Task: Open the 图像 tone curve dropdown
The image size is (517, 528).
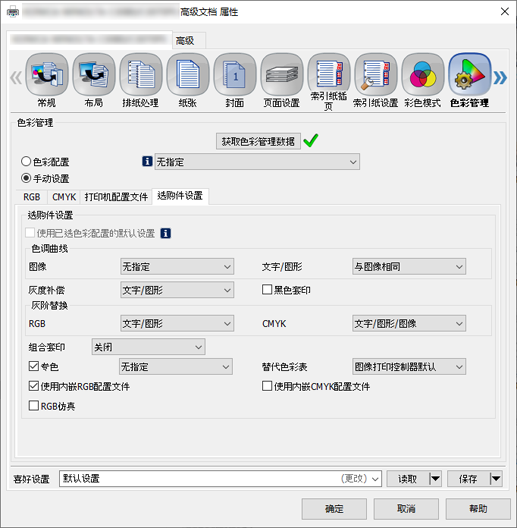Action: (x=177, y=267)
